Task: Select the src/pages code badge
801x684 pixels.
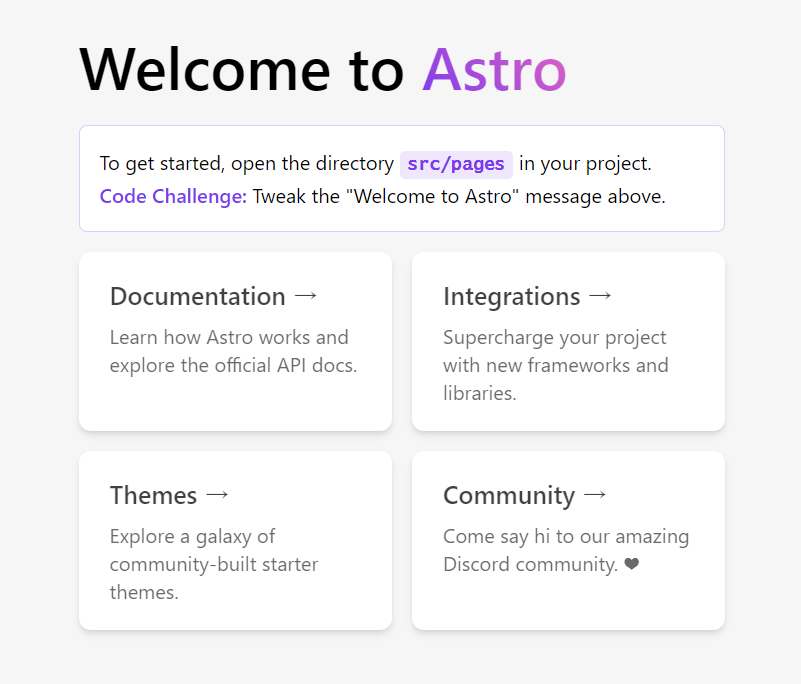Action: 456,163
